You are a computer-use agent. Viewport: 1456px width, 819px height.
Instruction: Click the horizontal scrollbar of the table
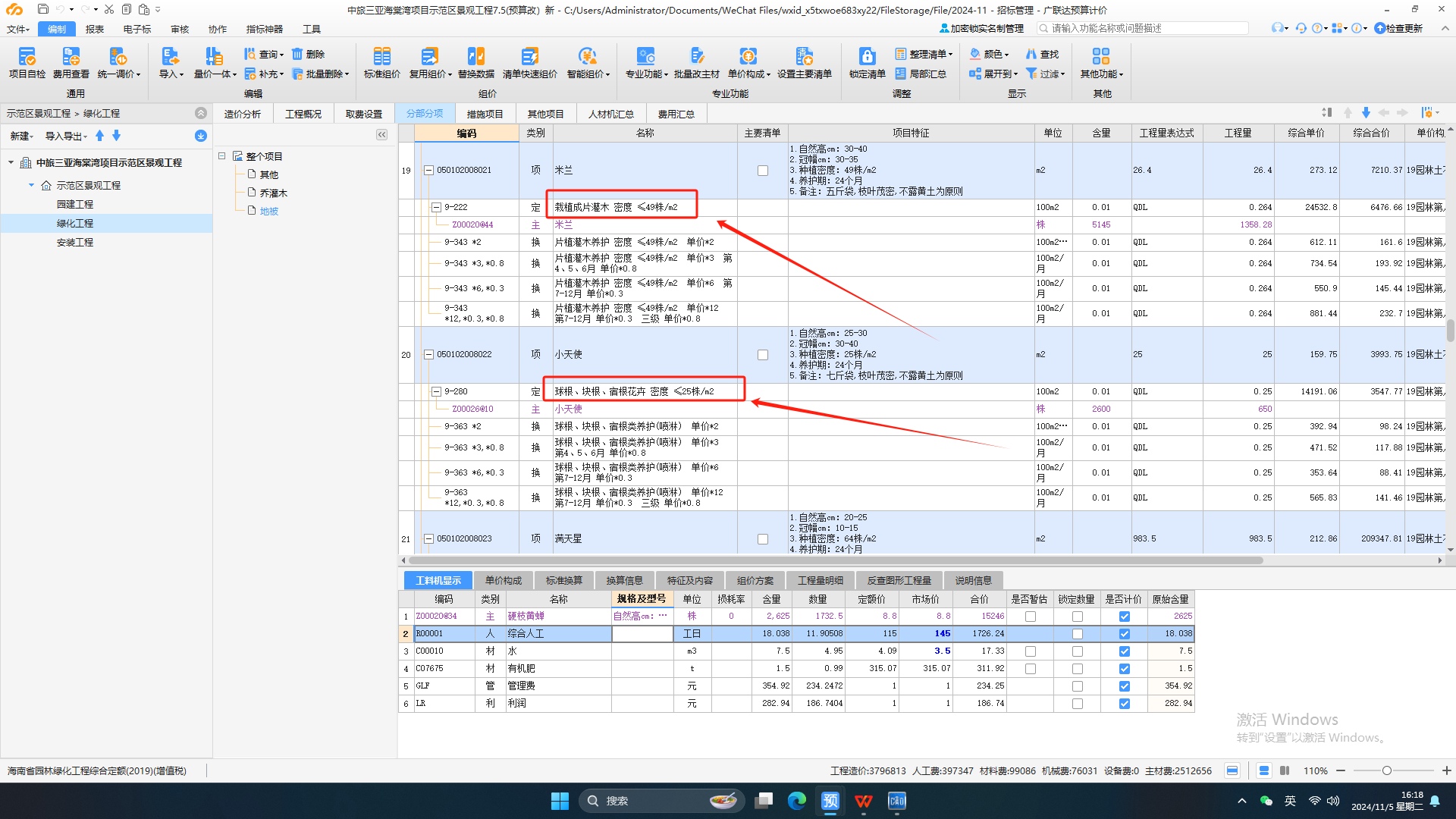tap(836, 560)
